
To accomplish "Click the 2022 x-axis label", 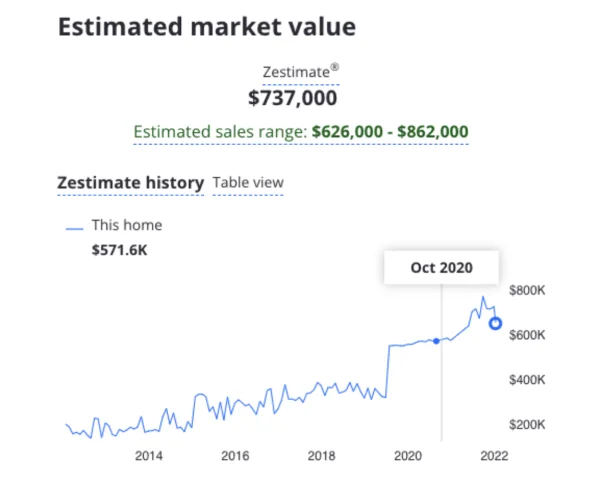I will coord(494,456).
